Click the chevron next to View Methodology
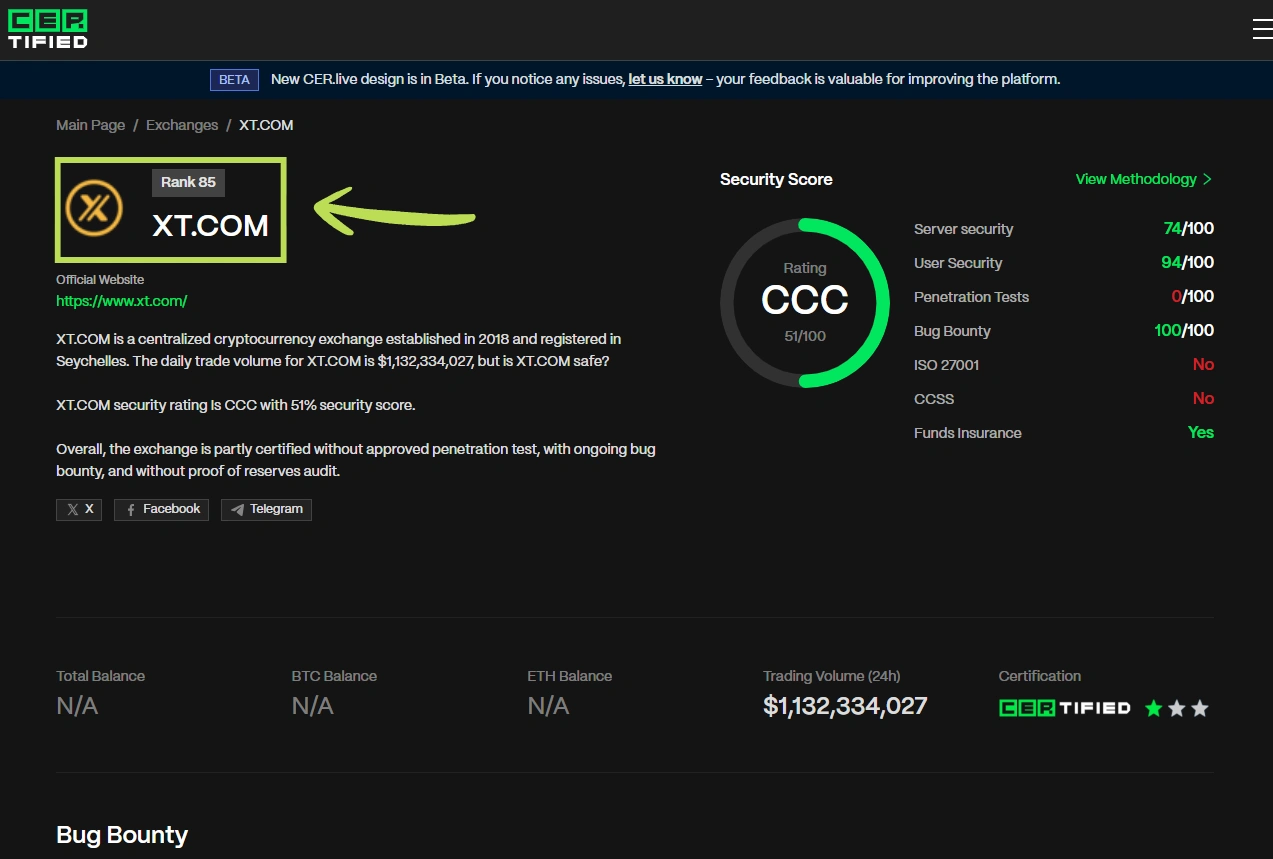This screenshot has width=1273, height=859. point(1207,179)
